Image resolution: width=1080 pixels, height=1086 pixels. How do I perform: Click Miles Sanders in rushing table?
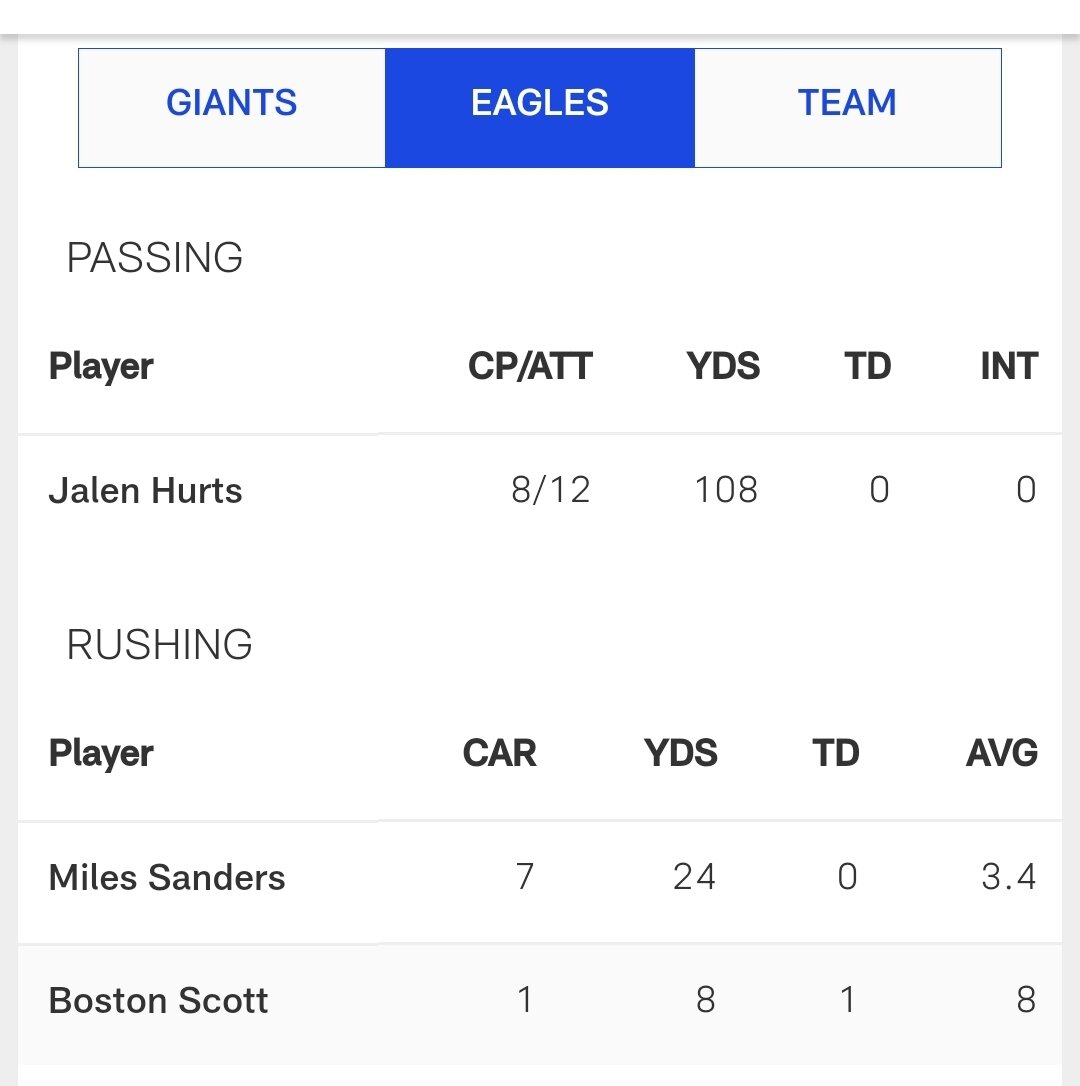coord(167,878)
